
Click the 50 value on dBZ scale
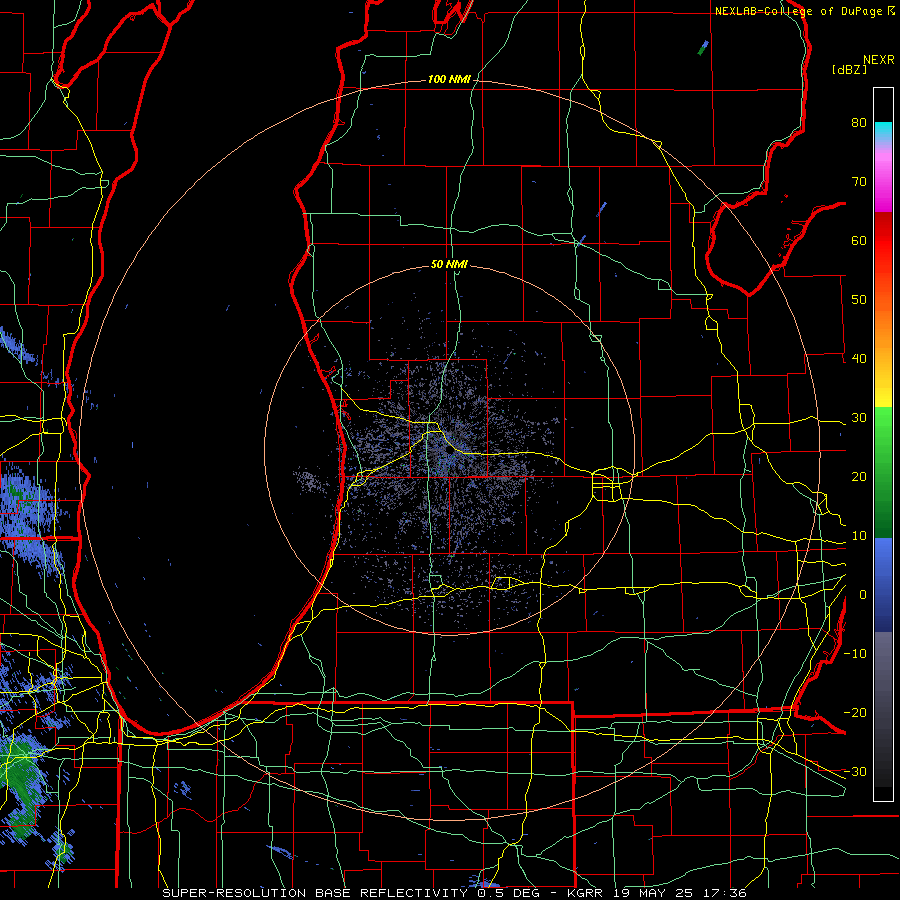point(859,300)
